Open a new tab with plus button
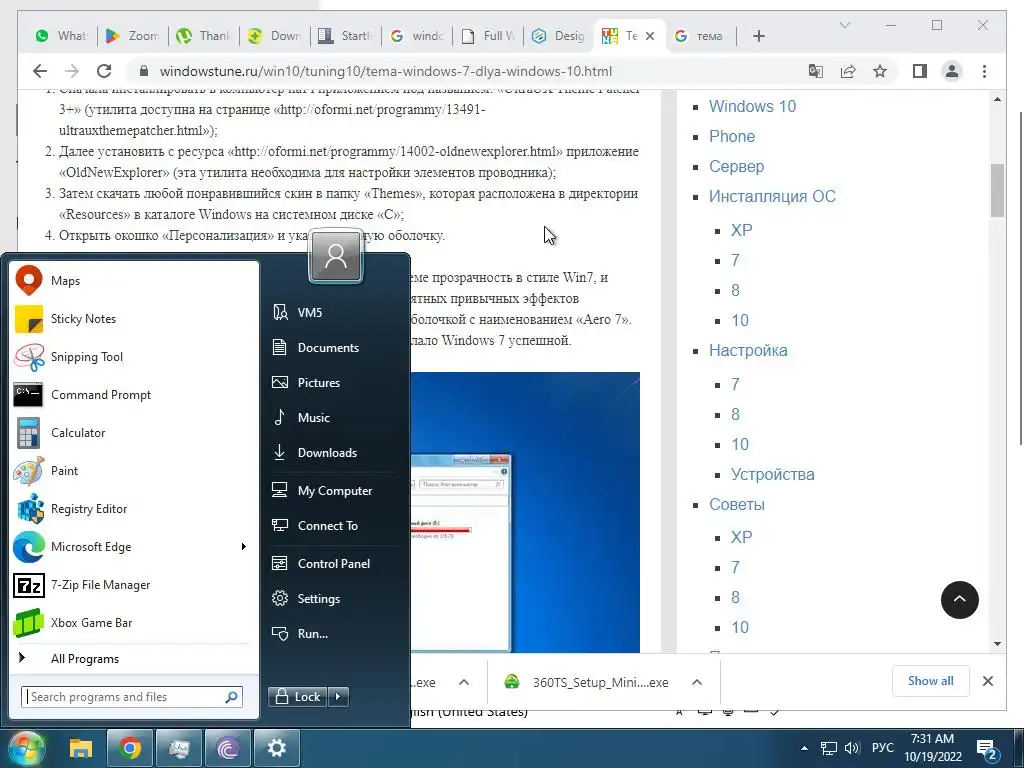This screenshot has width=1024, height=768. [x=758, y=36]
